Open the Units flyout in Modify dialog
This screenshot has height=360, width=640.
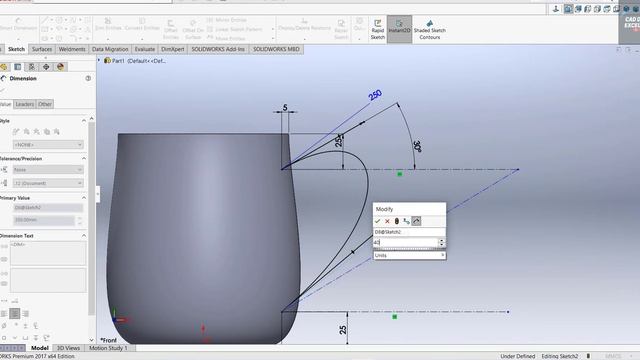click(x=409, y=255)
